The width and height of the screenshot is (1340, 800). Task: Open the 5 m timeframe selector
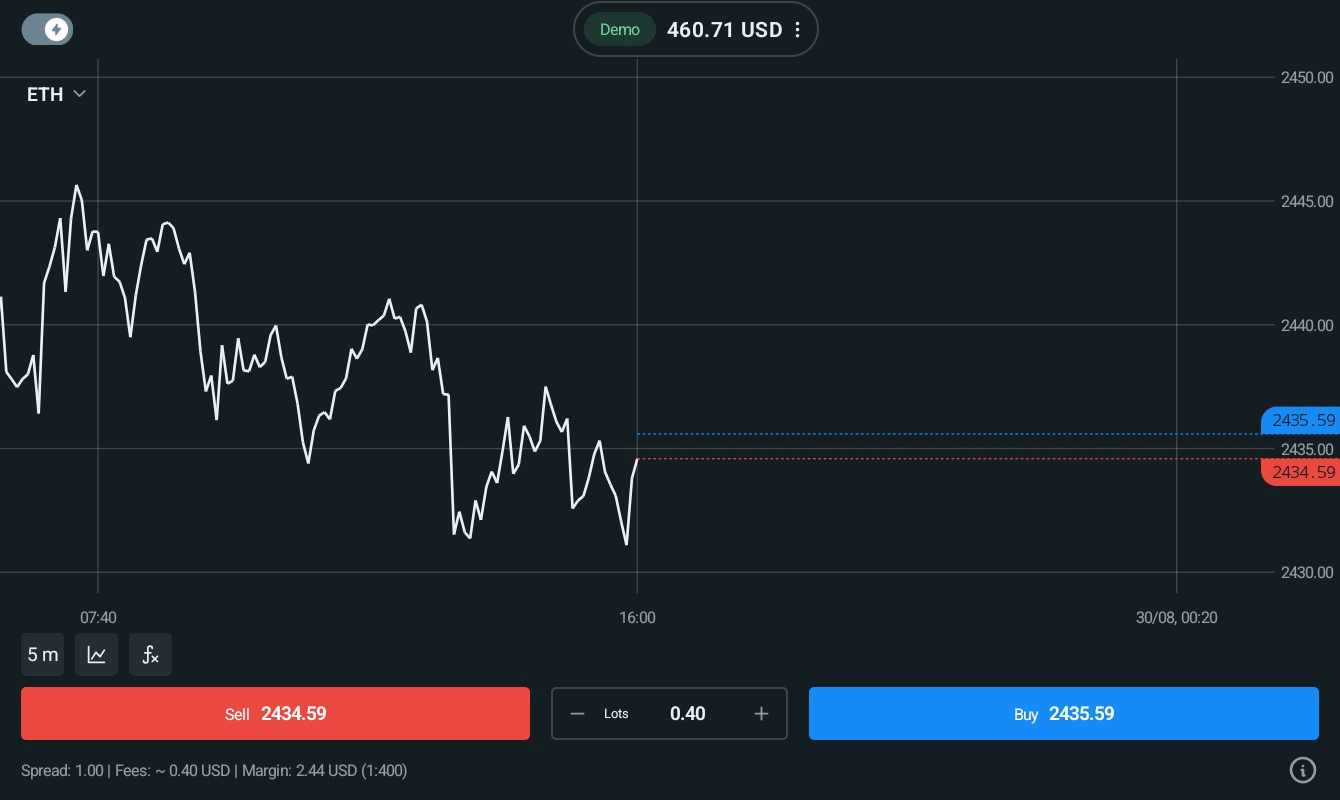(x=43, y=655)
